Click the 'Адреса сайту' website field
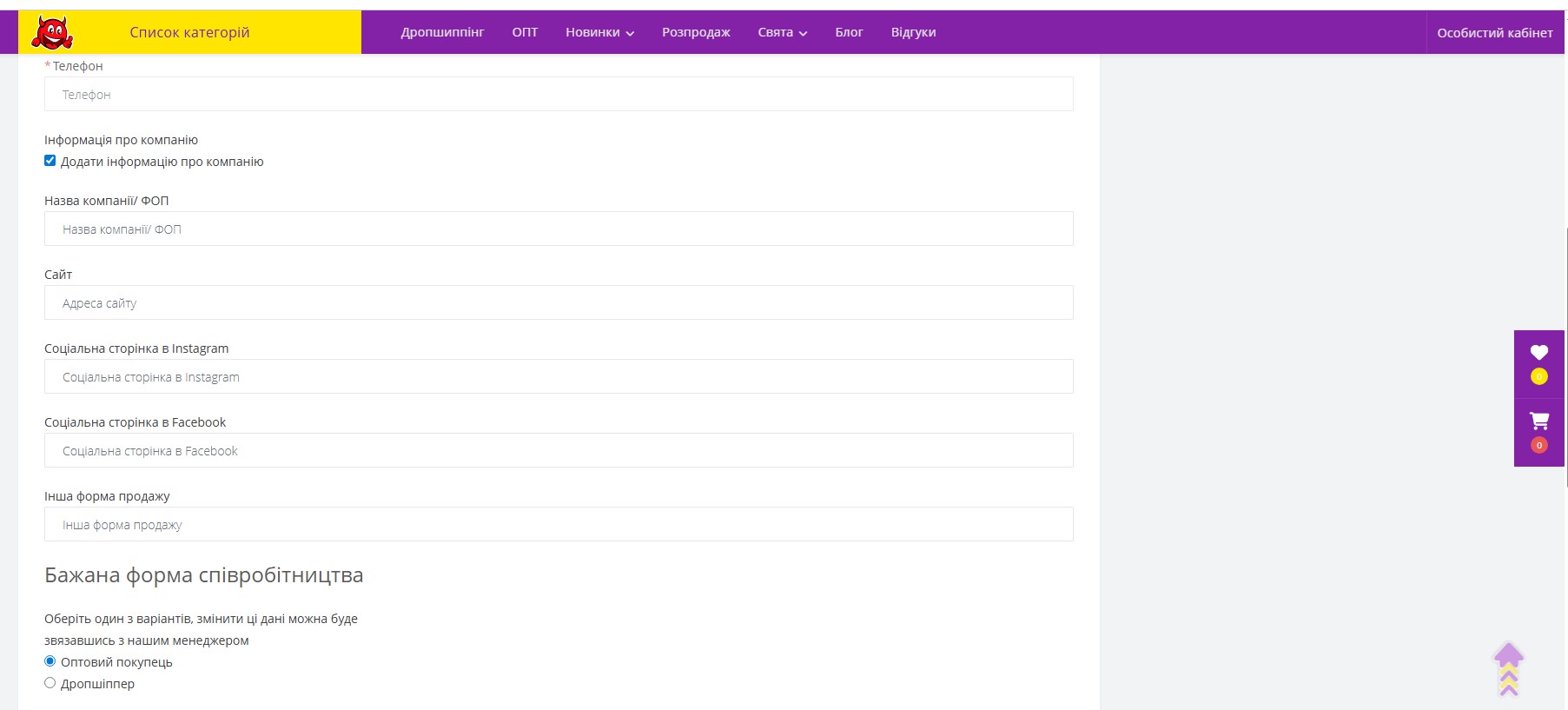Image resolution: width=1568 pixels, height=710 pixels. (559, 302)
